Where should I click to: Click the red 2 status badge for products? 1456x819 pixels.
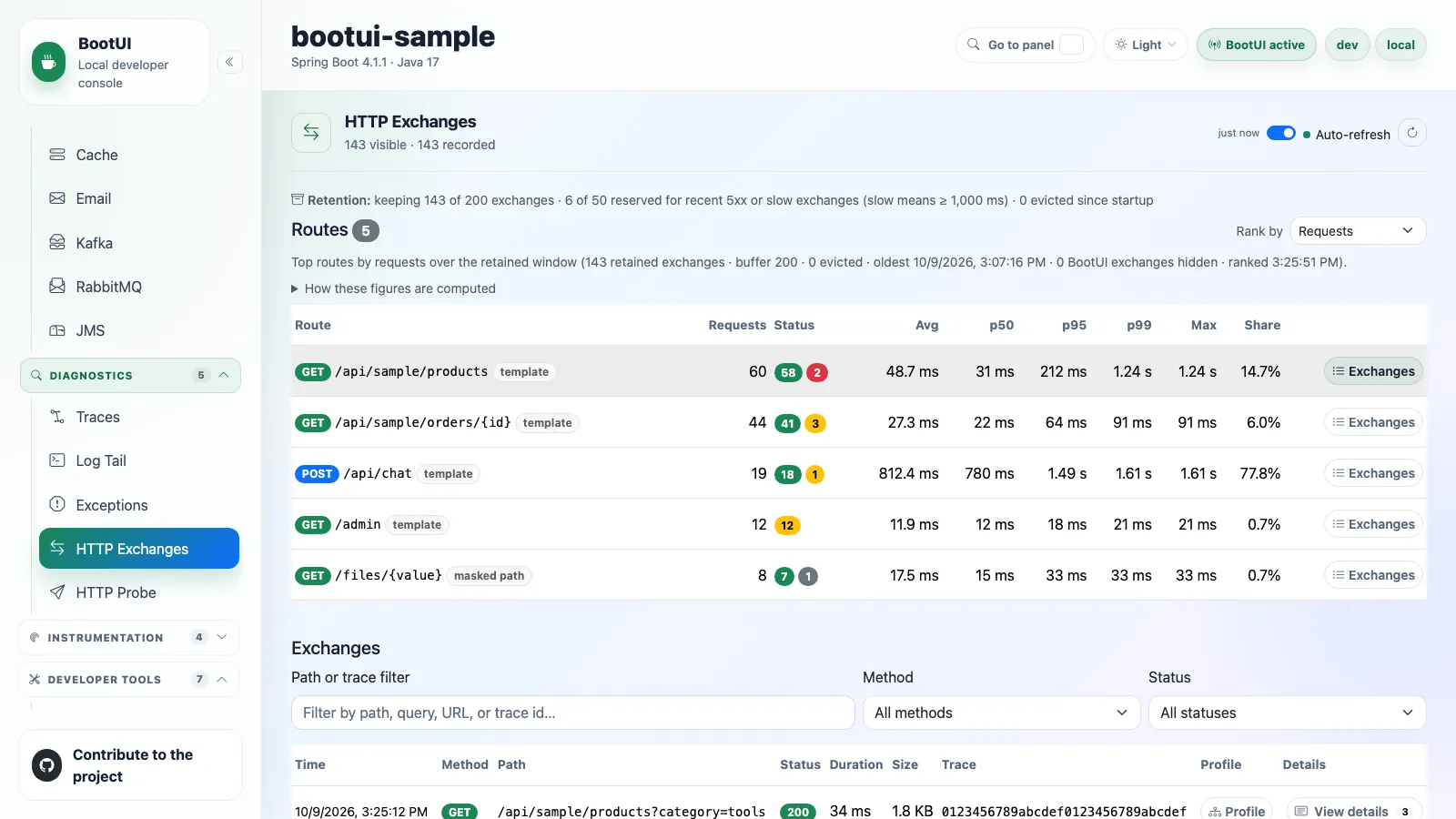(x=817, y=372)
